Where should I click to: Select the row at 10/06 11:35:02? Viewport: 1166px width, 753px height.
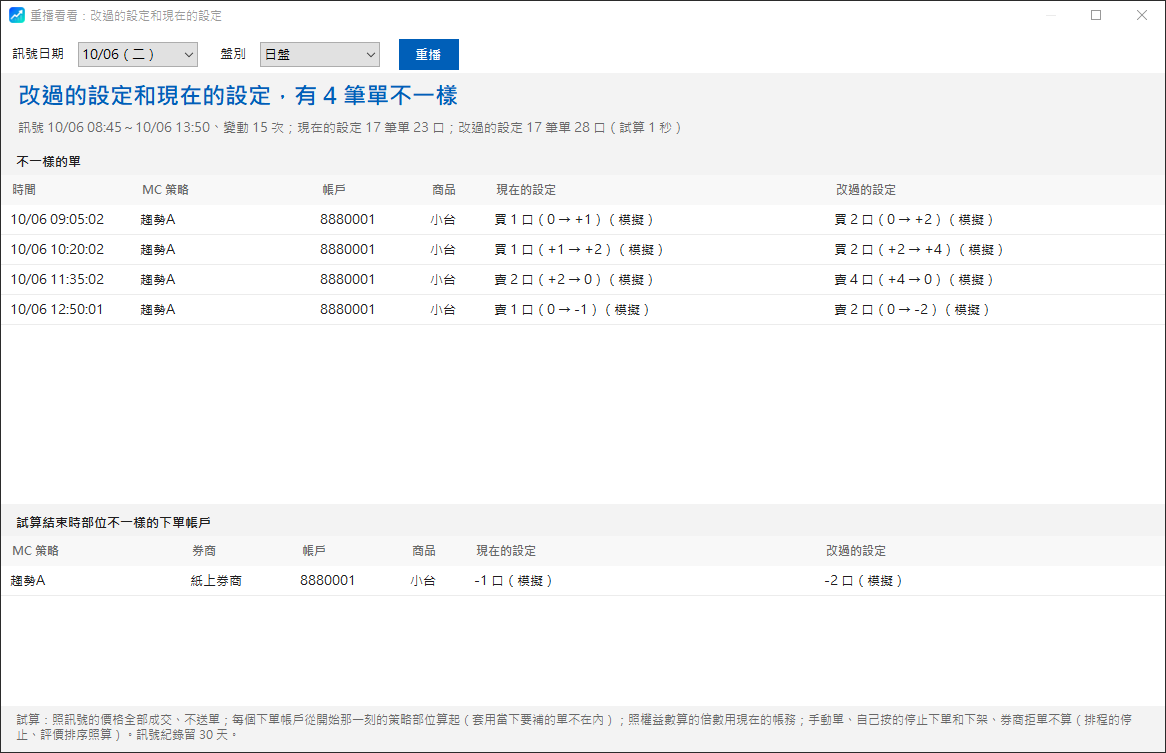click(583, 279)
